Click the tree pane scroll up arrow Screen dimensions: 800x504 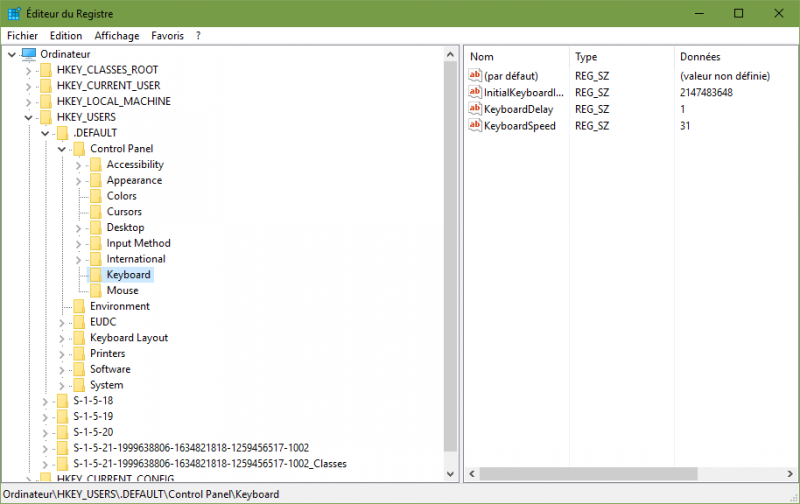tap(450, 54)
